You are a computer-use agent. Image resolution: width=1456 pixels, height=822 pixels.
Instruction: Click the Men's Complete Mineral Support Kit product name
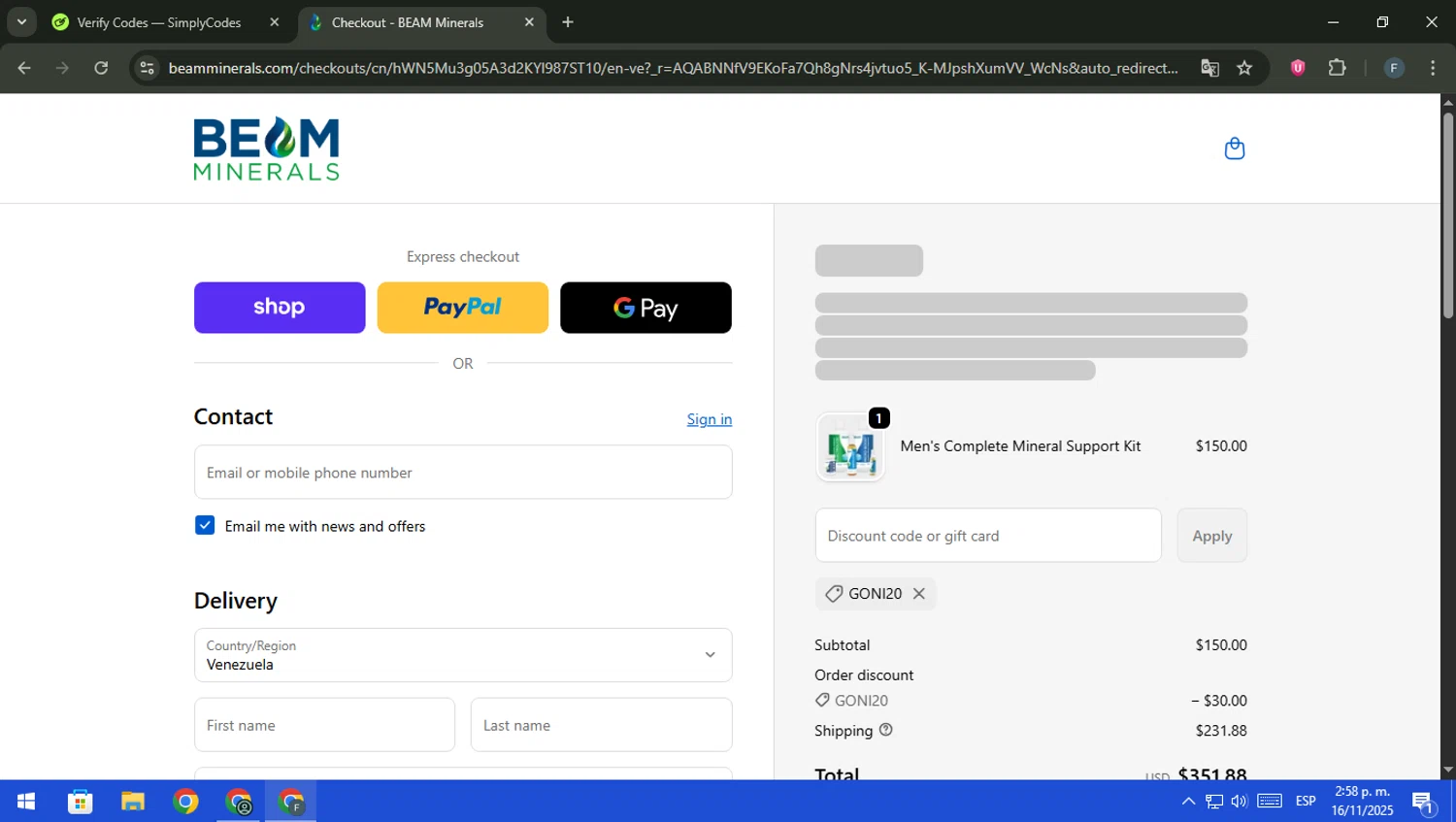(x=1020, y=446)
